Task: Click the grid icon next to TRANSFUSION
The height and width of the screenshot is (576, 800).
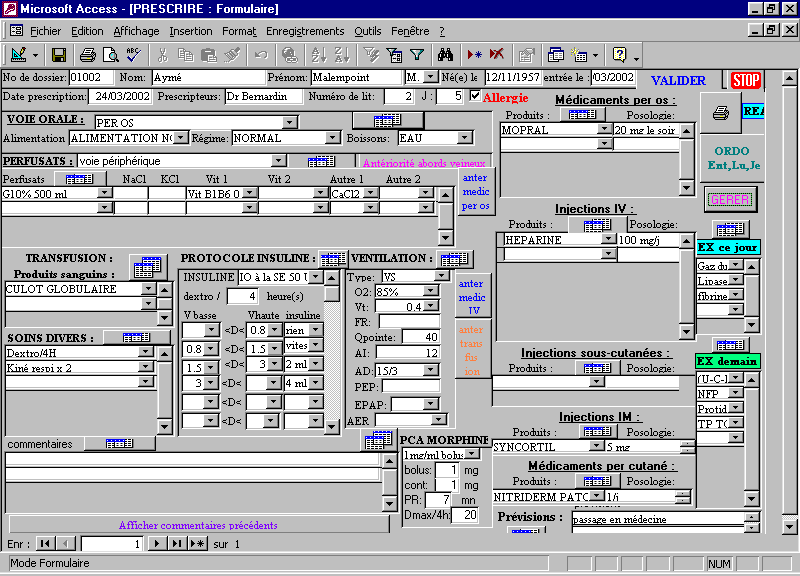Action: (147, 267)
